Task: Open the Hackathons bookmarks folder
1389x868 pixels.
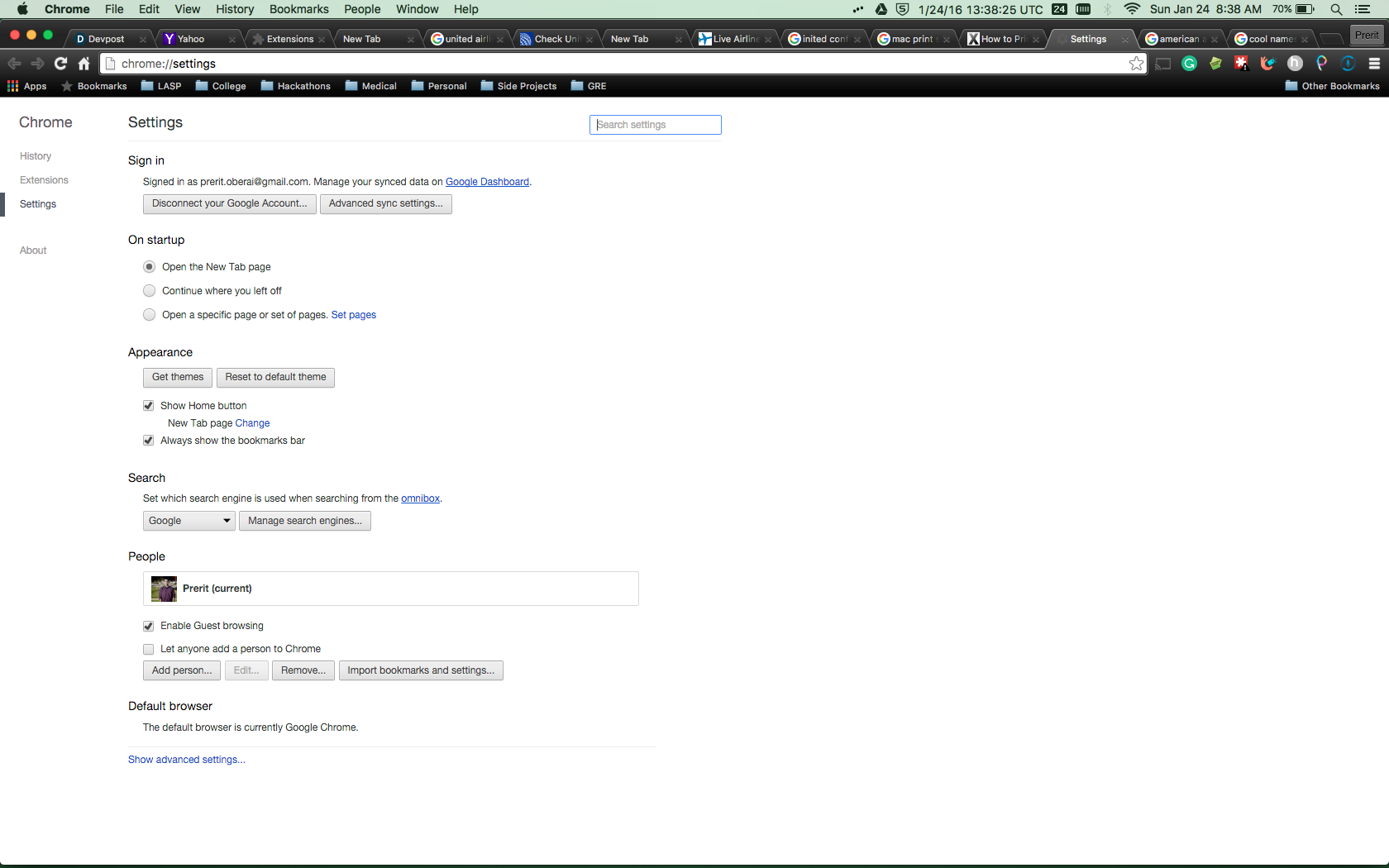Action: click(x=295, y=86)
